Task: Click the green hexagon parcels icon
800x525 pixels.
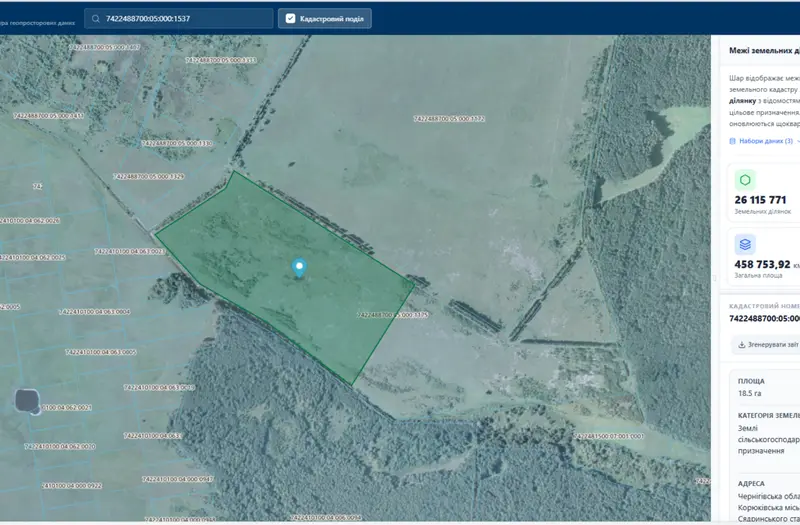Action: pyautogui.click(x=745, y=180)
